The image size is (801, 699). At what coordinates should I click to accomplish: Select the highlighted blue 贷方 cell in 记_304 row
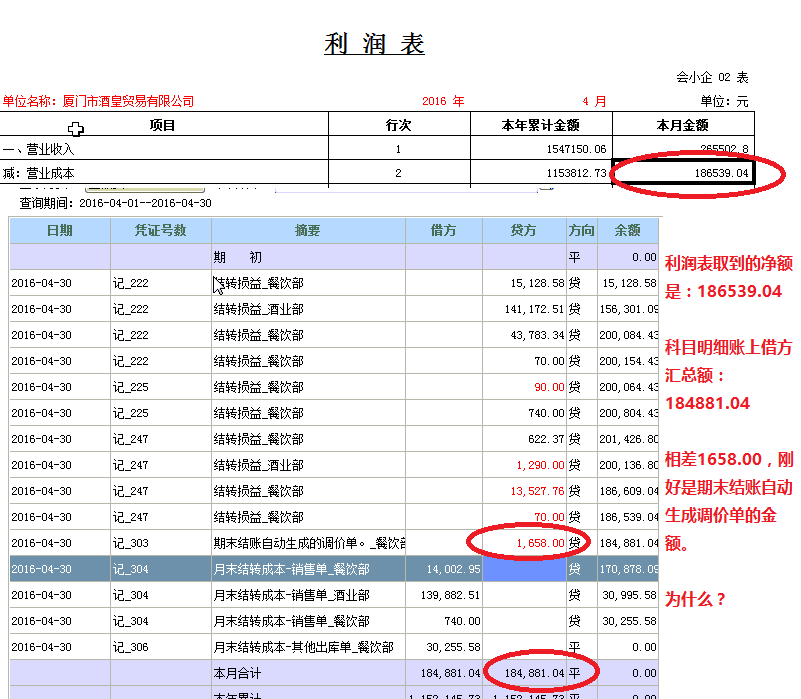click(x=524, y=569)
